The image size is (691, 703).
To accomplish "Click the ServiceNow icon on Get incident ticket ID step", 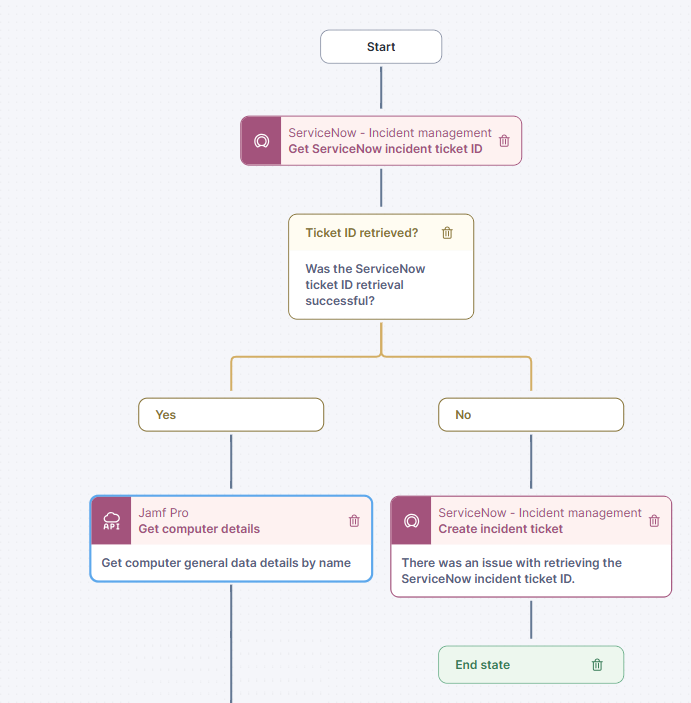I will point(261,141).
